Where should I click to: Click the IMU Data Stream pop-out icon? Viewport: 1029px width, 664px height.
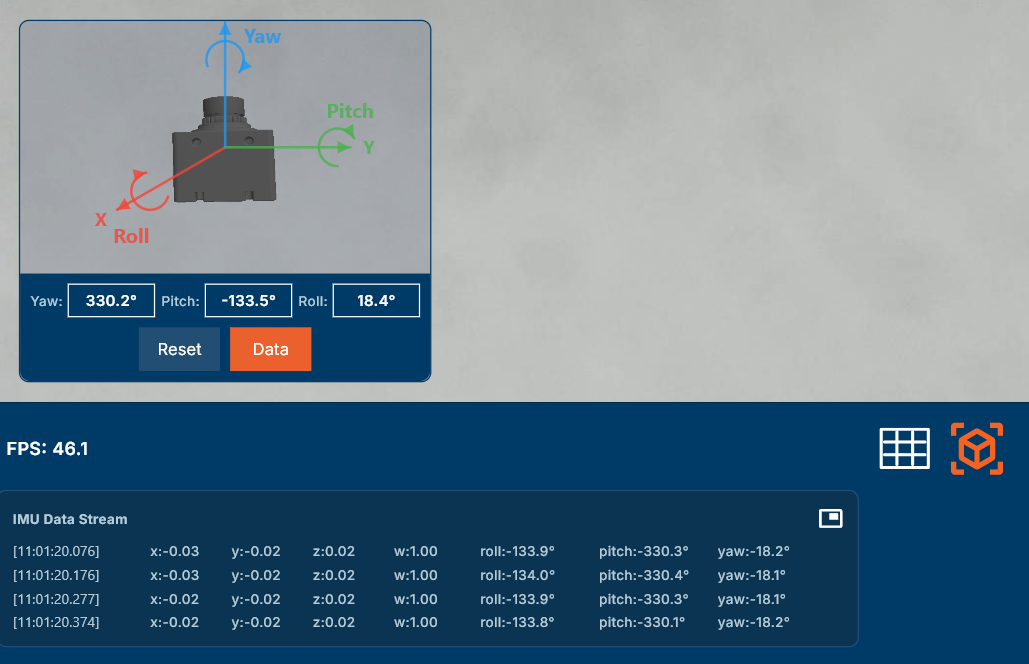[x=830, y=518]
